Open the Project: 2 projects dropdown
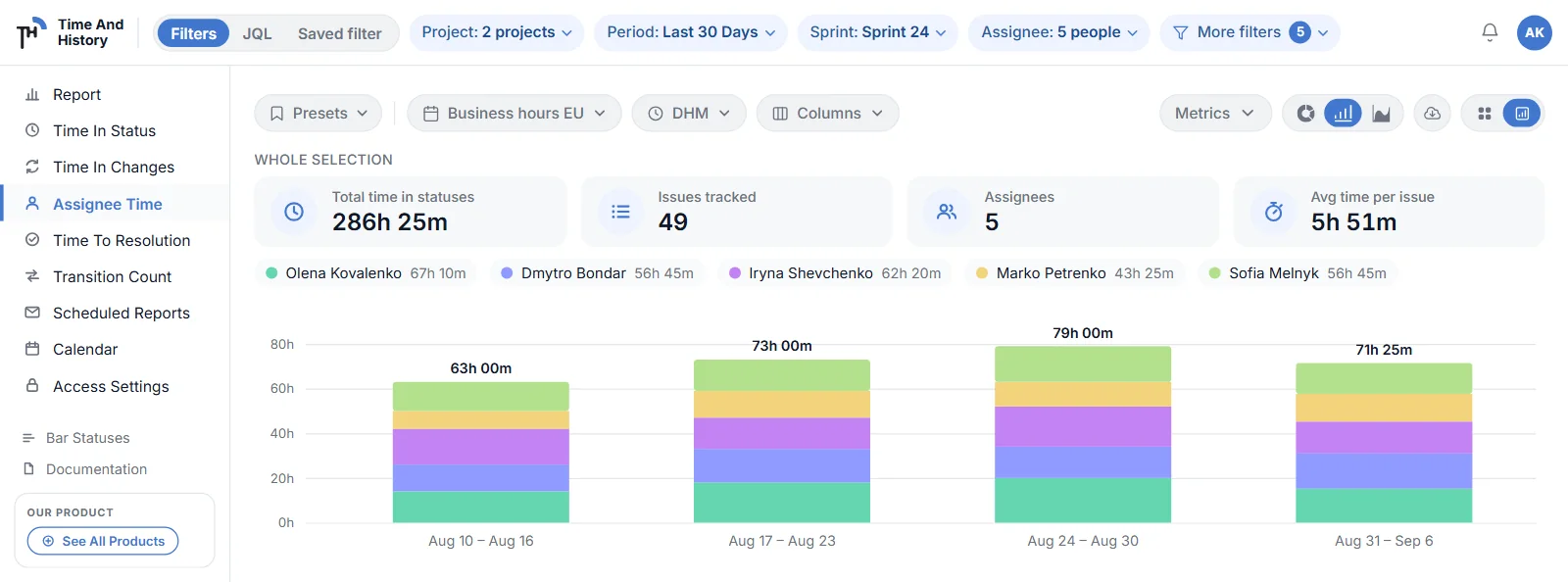Viewport: 1568px width, 582px height. pos(497,32)
